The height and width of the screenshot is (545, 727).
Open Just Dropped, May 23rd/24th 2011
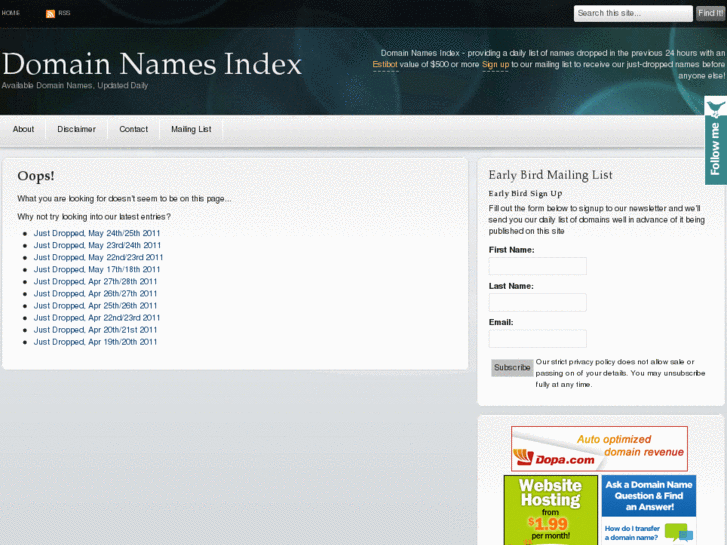pyautogui.click(x=97, y=245)
